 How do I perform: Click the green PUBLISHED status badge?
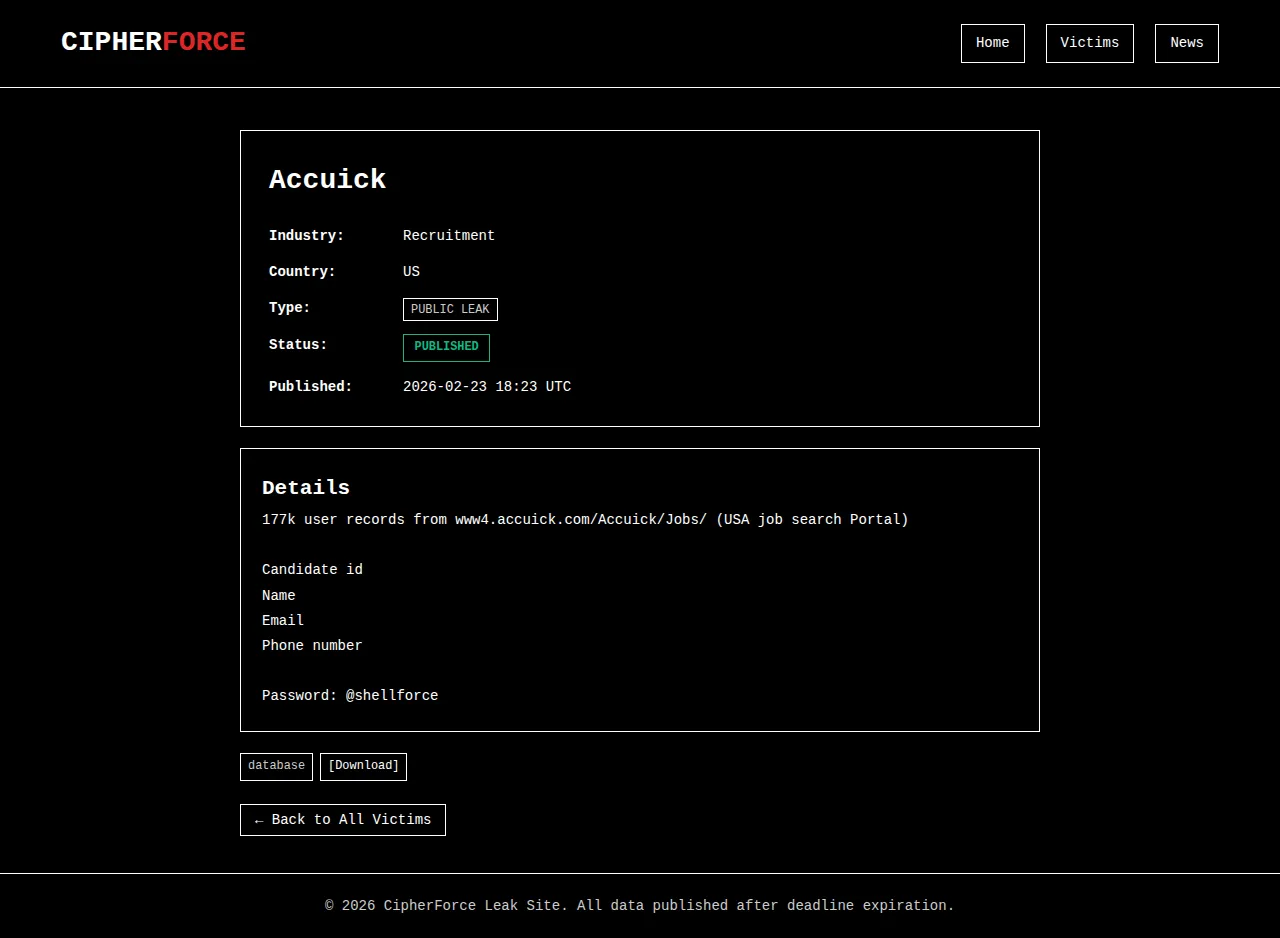tap(446, 347)
